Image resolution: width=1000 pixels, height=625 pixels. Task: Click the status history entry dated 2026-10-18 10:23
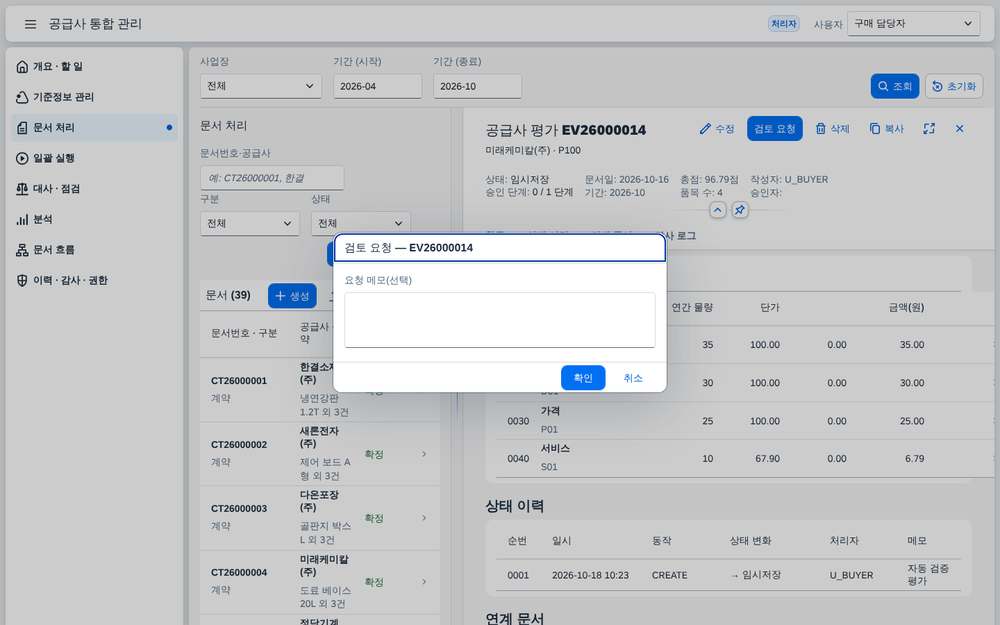728,575
